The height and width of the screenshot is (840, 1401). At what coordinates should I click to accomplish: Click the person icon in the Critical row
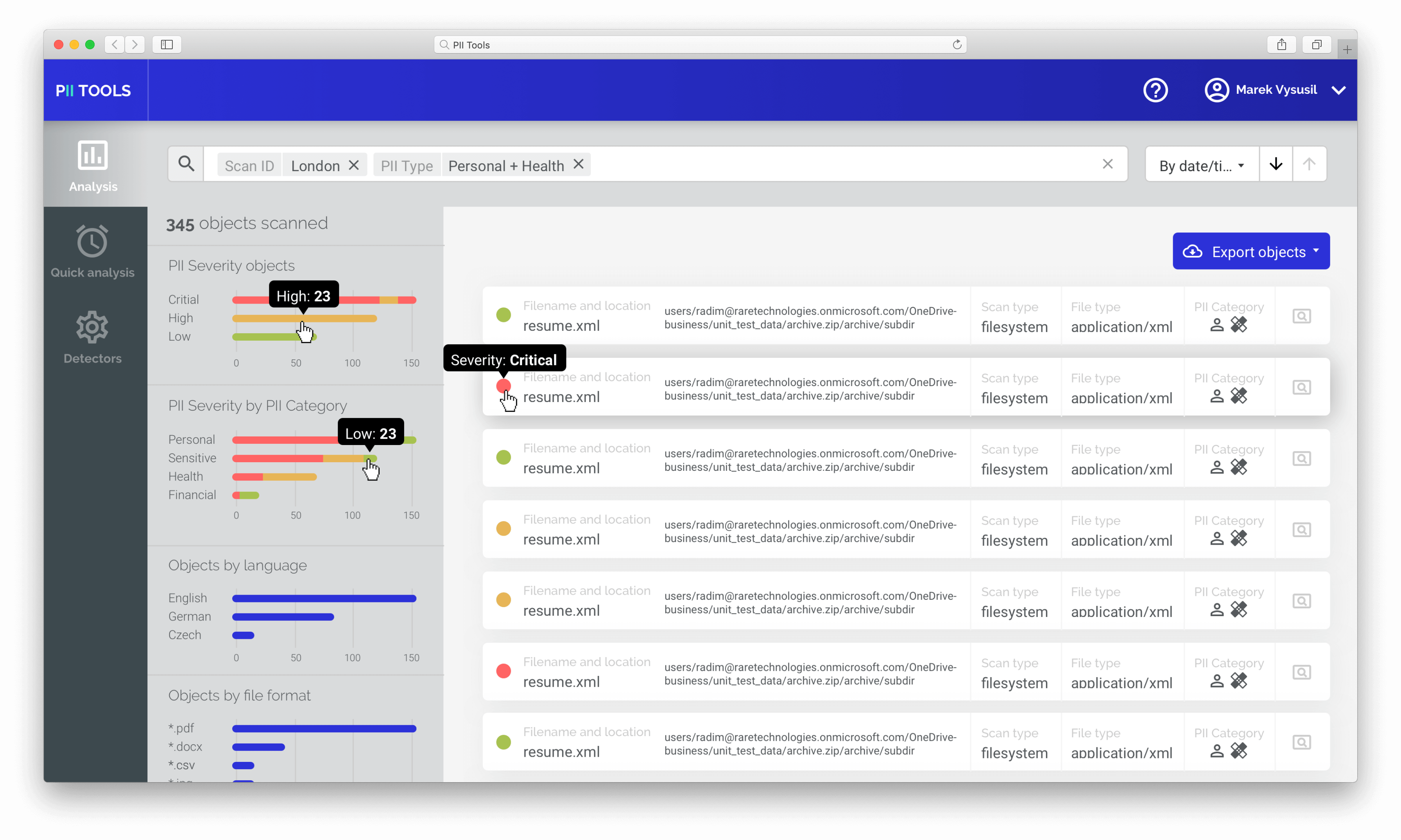point(1217,397)
